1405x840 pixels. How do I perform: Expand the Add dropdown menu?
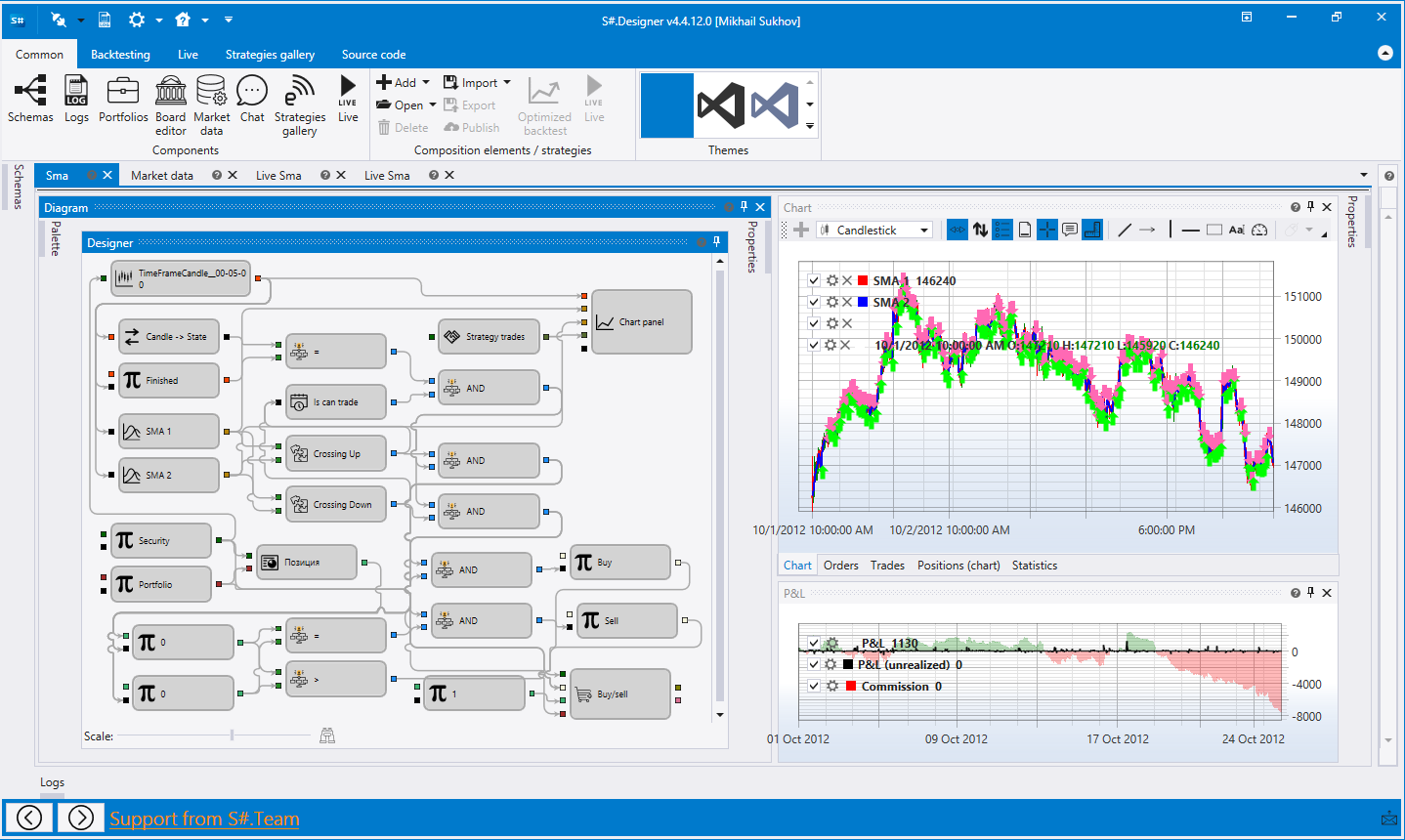point(404,83)
